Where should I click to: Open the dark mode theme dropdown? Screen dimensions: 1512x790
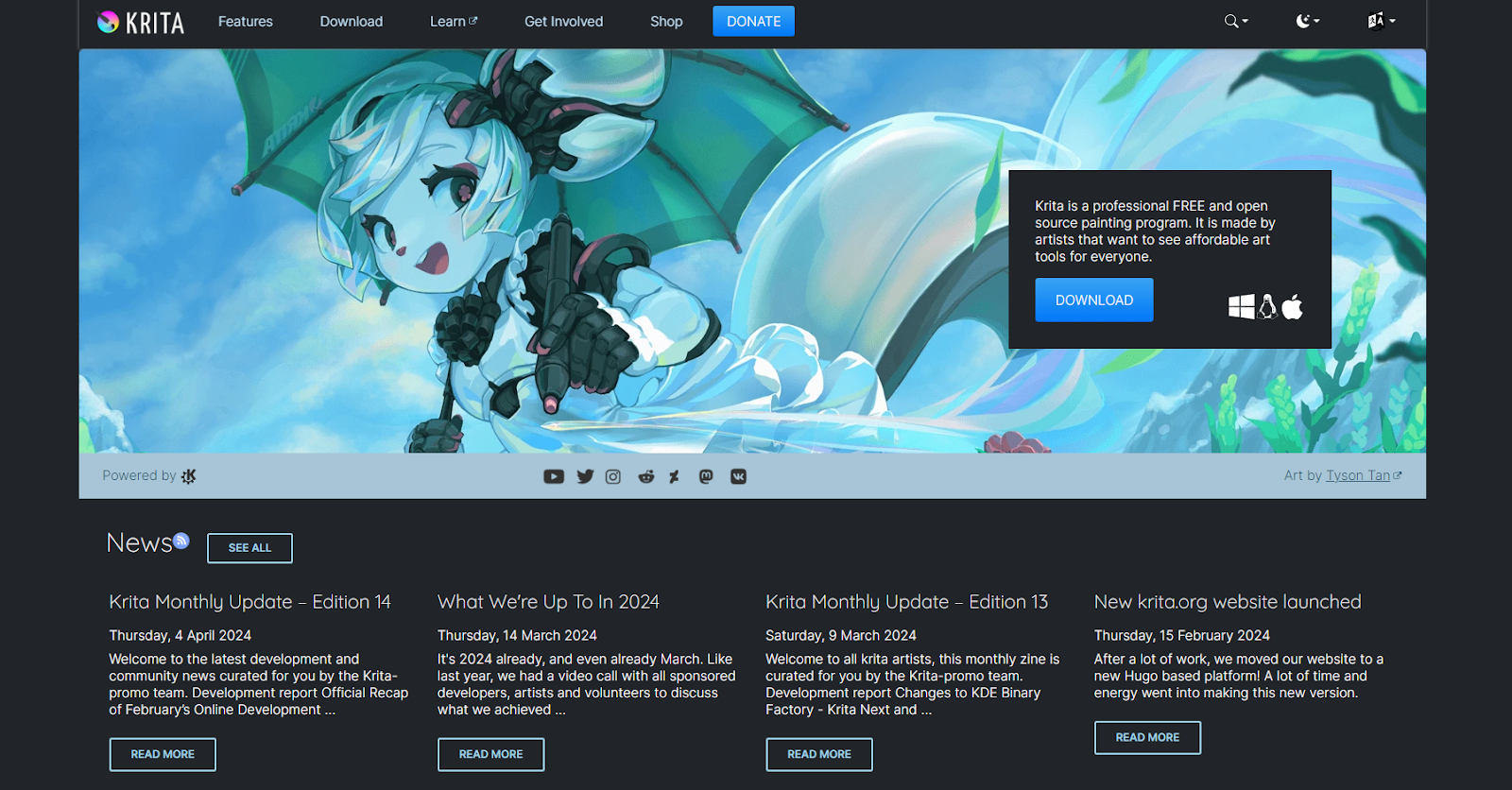(1308, 21)
